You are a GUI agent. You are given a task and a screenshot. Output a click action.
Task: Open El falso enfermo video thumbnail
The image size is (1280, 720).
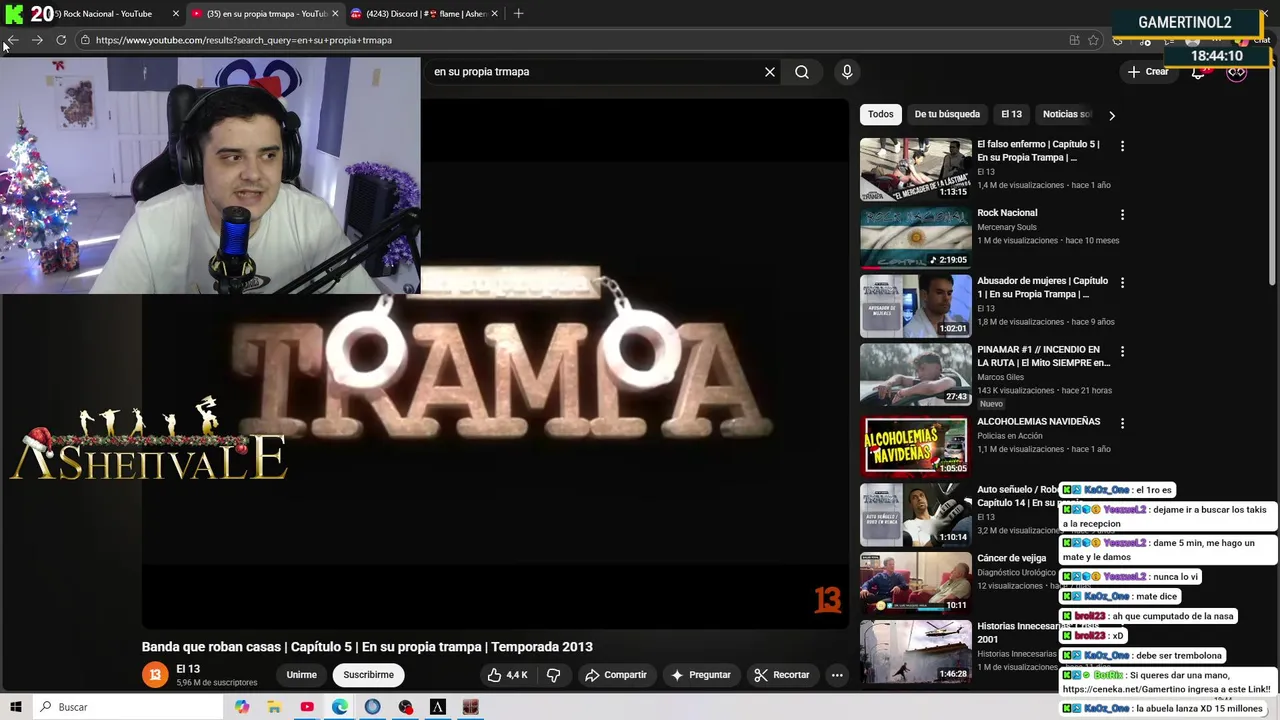pos(915,169)
